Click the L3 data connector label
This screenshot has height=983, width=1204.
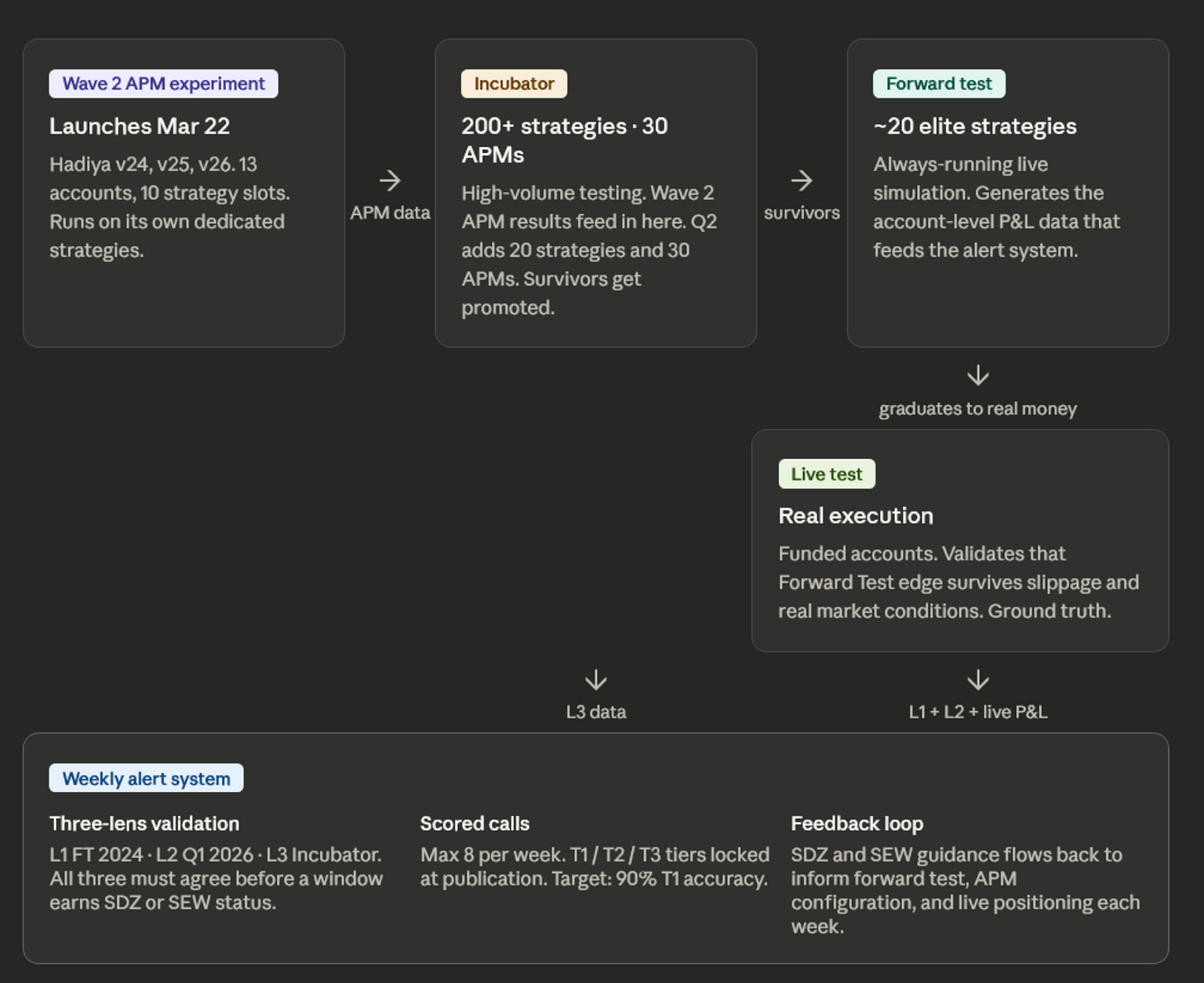tap(596, 712)
